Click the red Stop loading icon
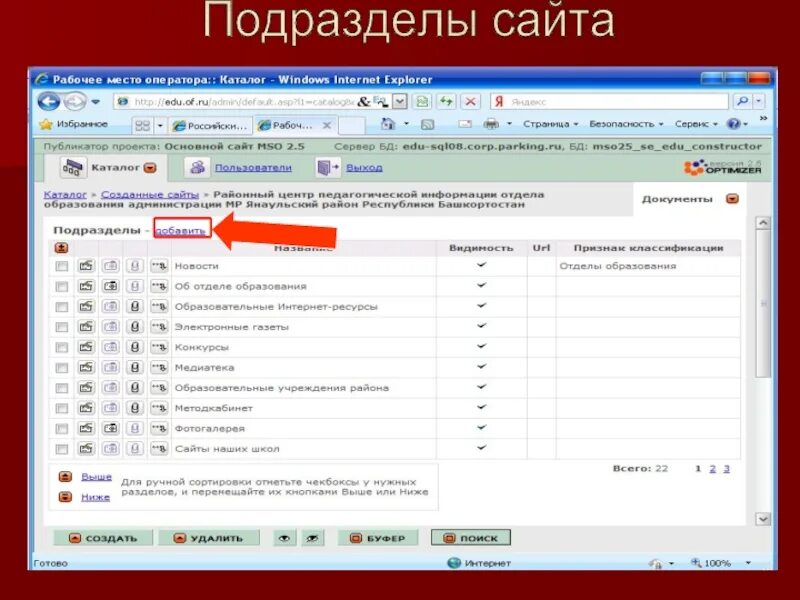This screenshot has width=800, height=600. (470, 101)
